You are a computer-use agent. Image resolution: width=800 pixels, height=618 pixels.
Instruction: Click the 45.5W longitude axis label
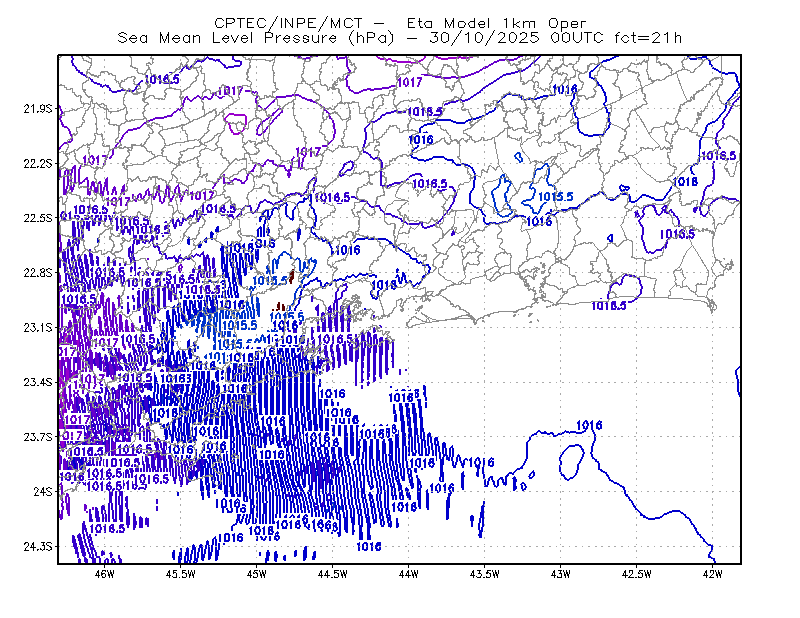coord(181,574)
